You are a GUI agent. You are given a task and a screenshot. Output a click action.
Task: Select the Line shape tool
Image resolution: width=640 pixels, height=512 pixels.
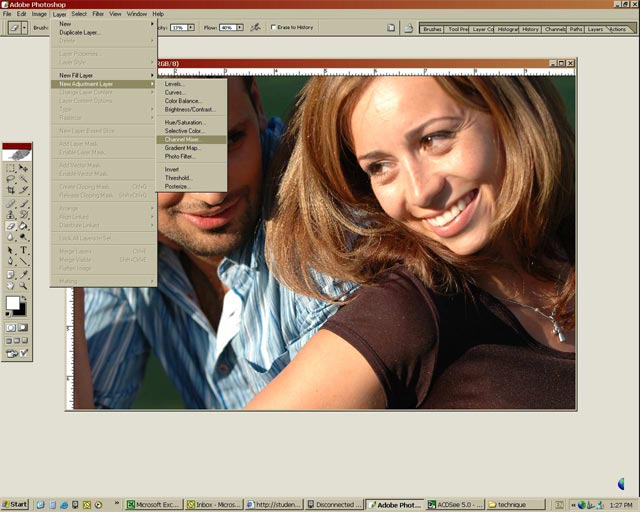pyautogui.click(x=24, y=261)
